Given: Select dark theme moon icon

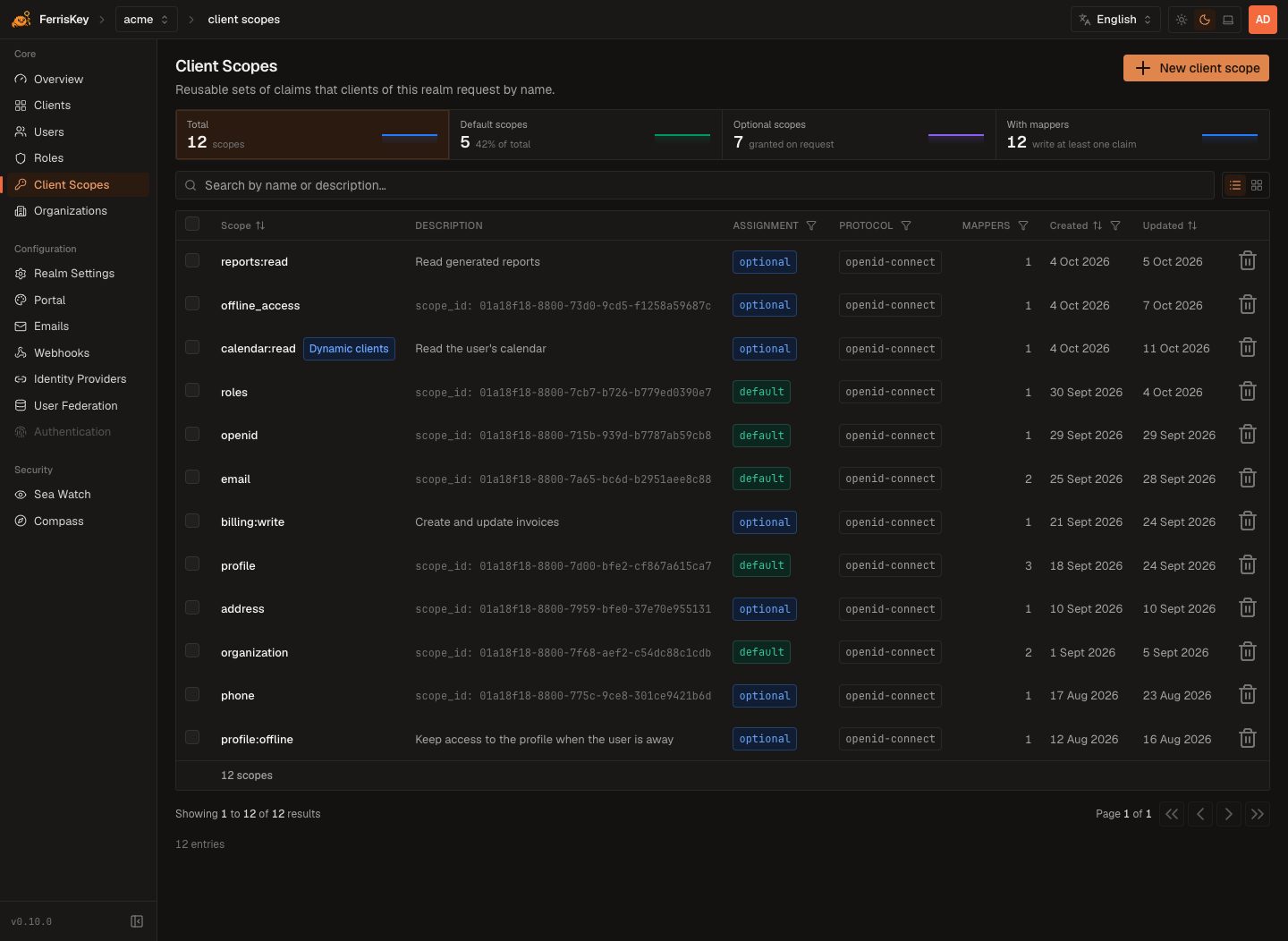Looking at the screenshot, I should click(x=1205, y=20).
